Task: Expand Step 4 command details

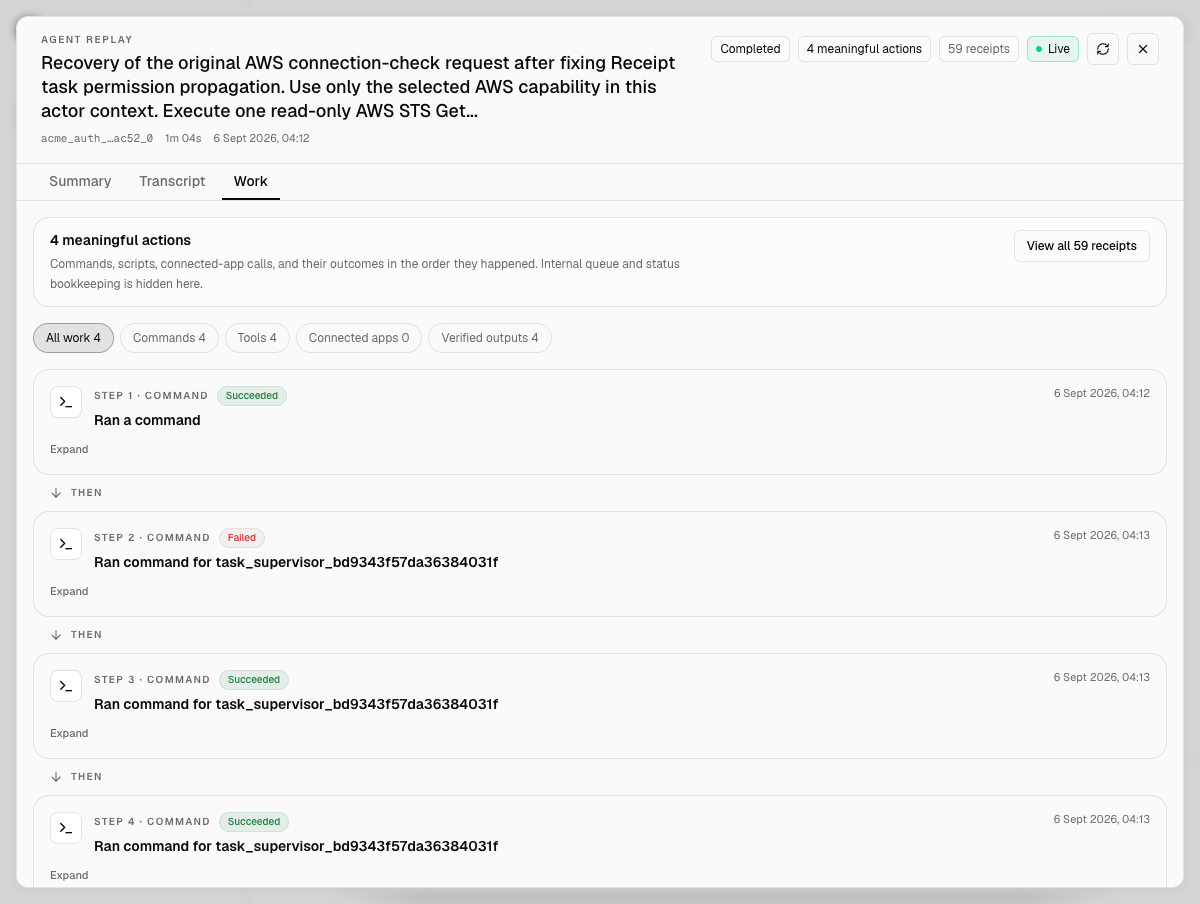Action: [x=69, y=875]
